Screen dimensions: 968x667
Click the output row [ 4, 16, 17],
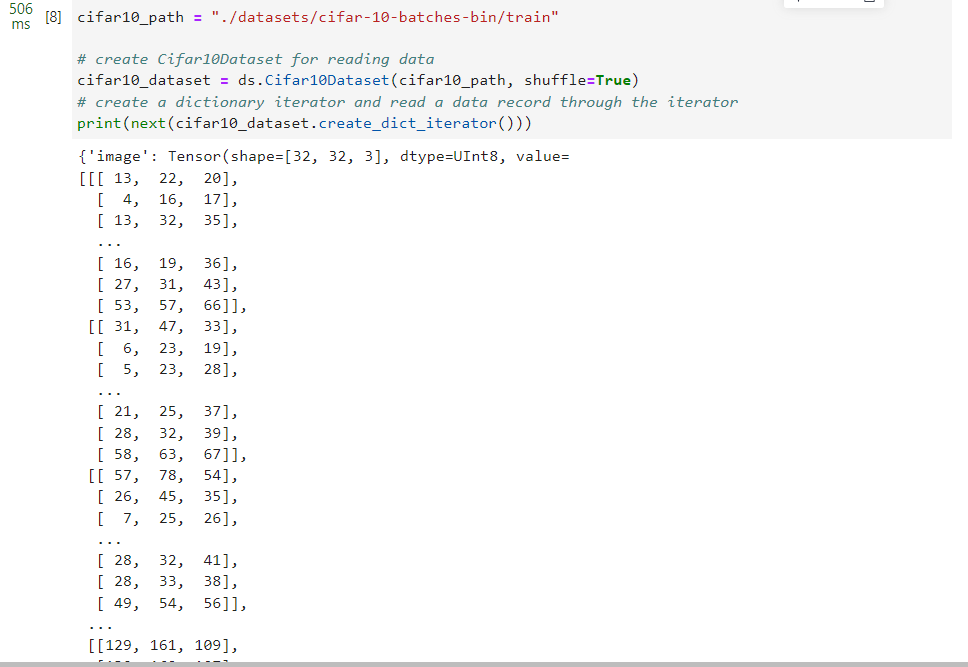tap(167, 199)
